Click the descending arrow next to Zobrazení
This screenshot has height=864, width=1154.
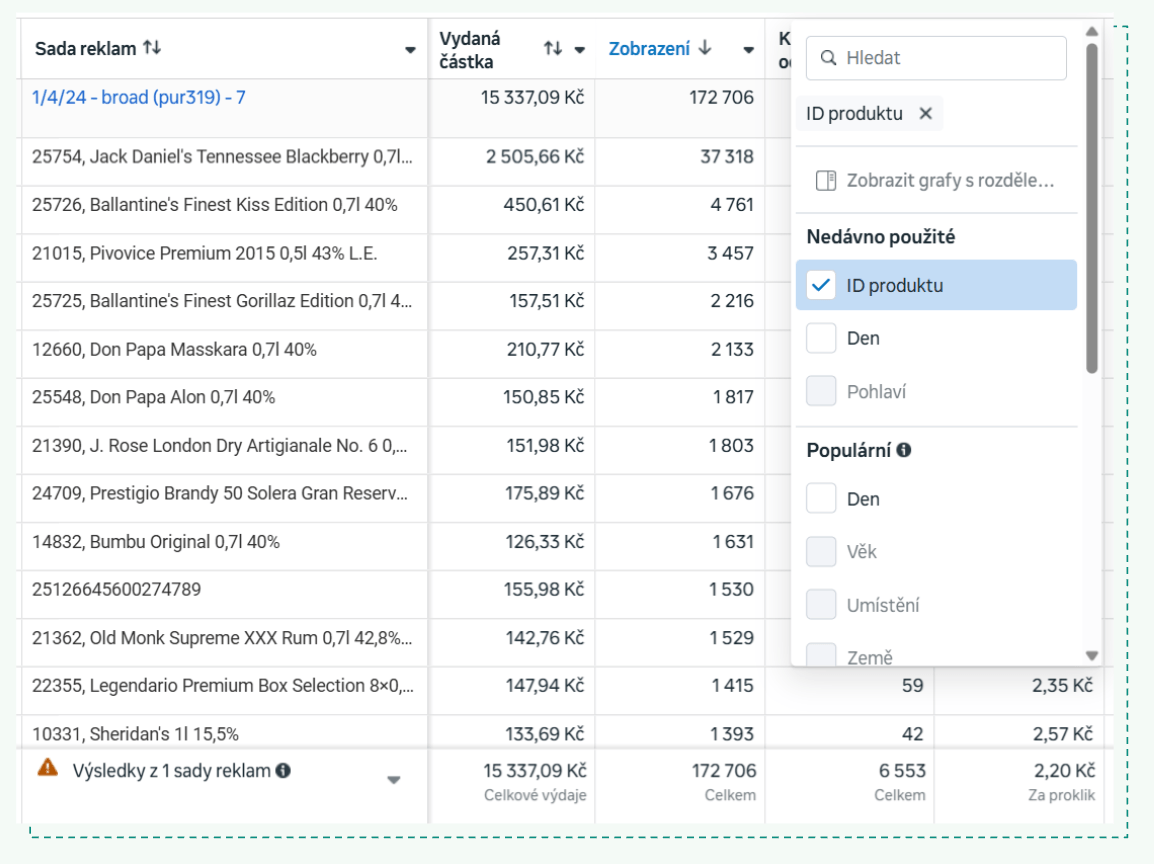tap(705, 48)
